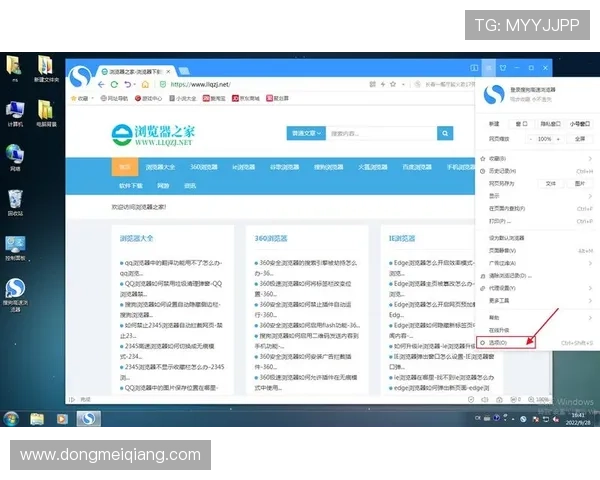
Task: Open a new 小号窗口 from the menu
Action: (580, 124)
